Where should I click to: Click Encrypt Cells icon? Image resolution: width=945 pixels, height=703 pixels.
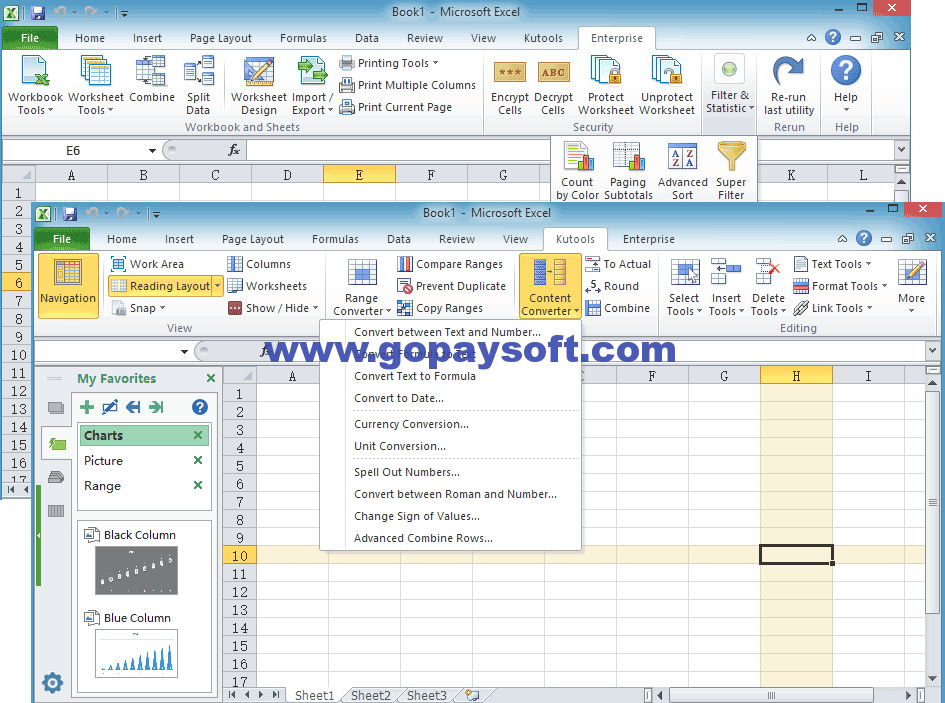[510, 87]
